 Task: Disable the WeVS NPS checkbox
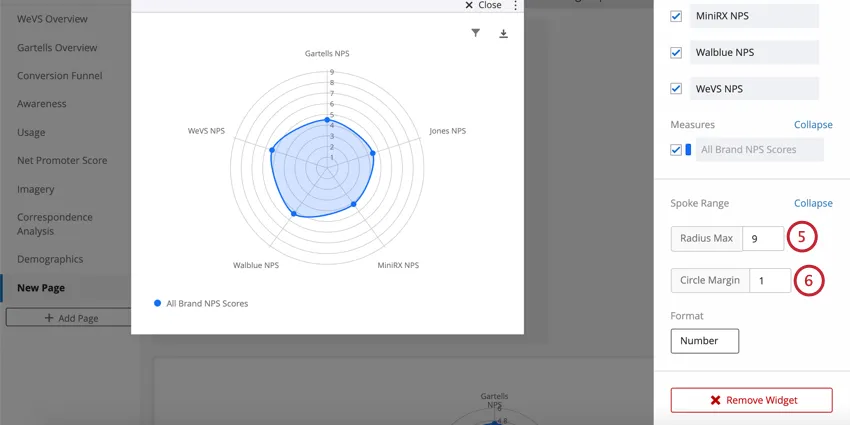point(676,88)
